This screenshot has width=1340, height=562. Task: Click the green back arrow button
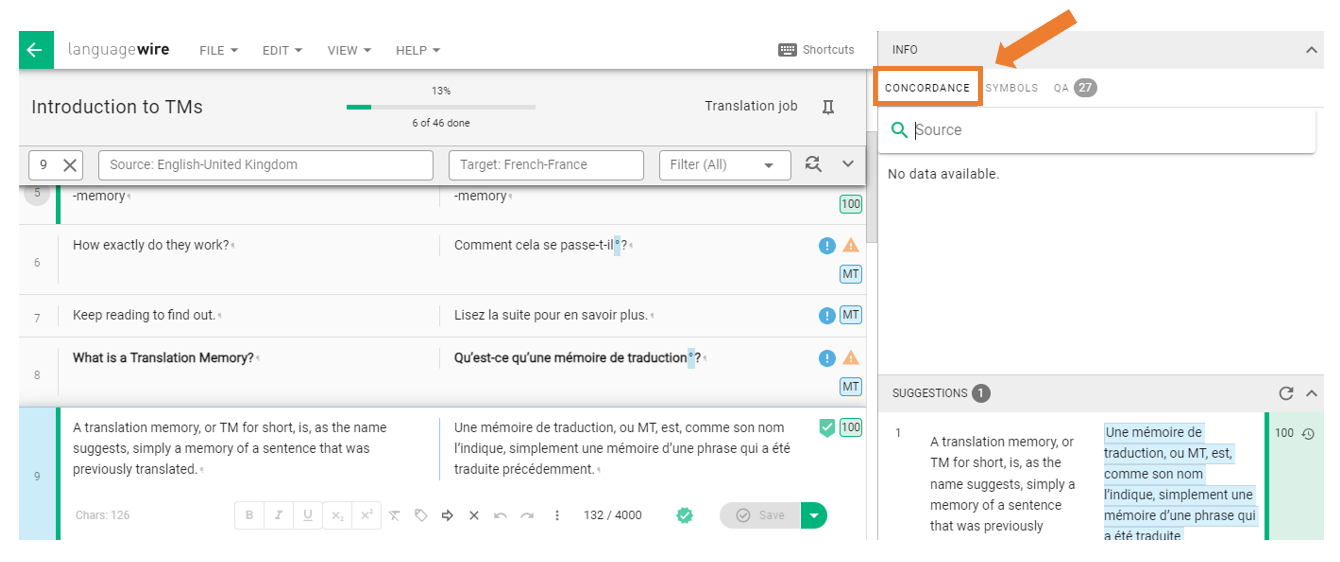(35, 50)
